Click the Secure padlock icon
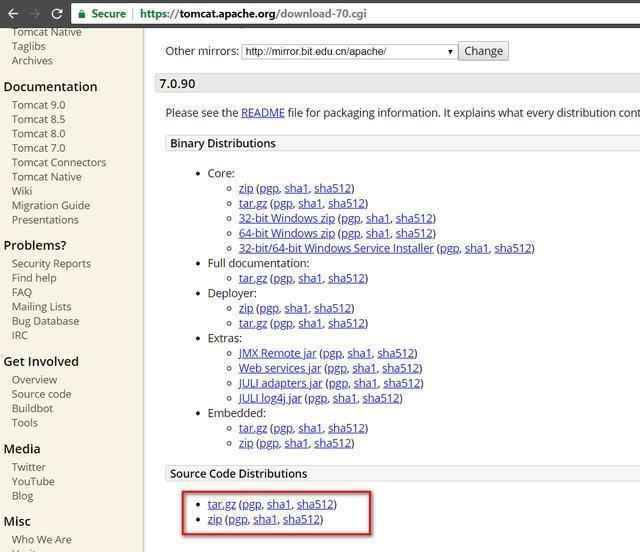640x552 pixels. (82, 14)
